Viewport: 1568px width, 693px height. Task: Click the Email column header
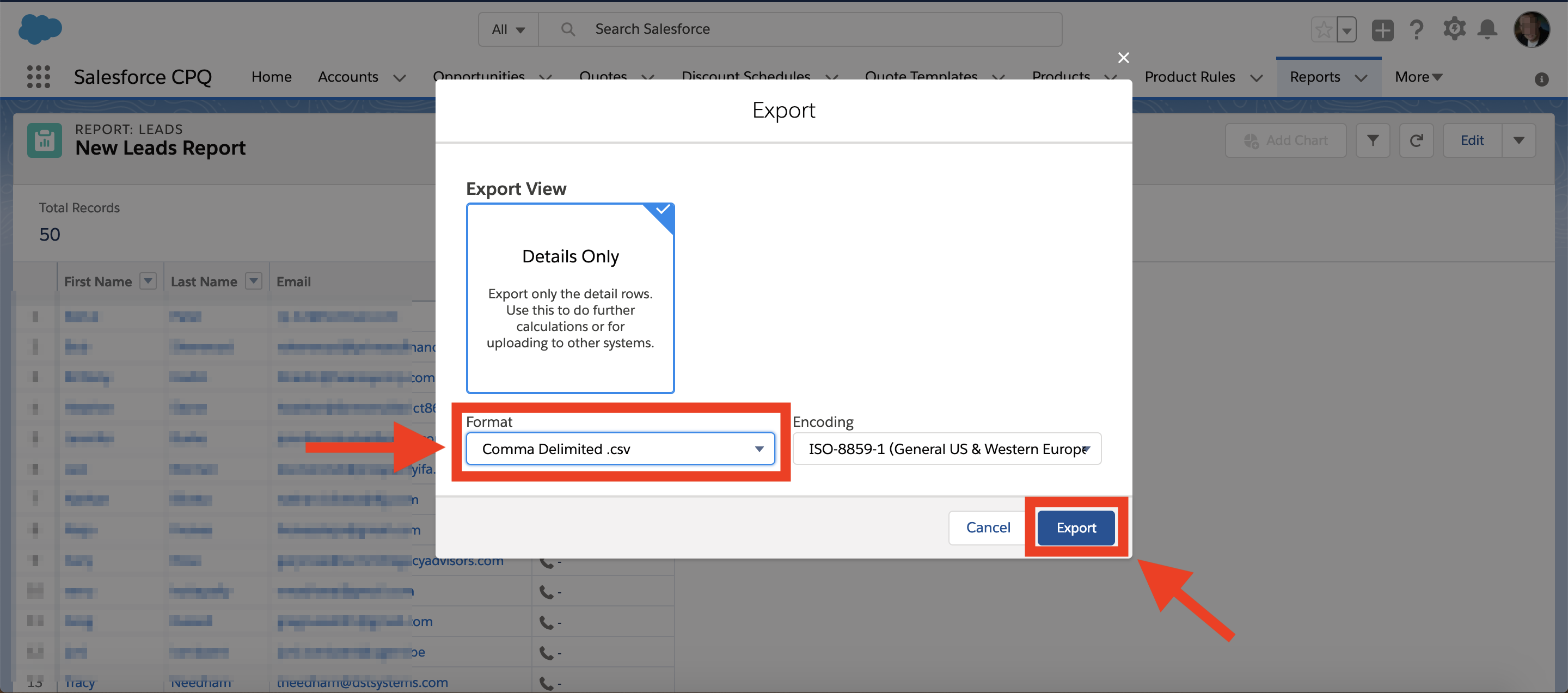[293, 281]
